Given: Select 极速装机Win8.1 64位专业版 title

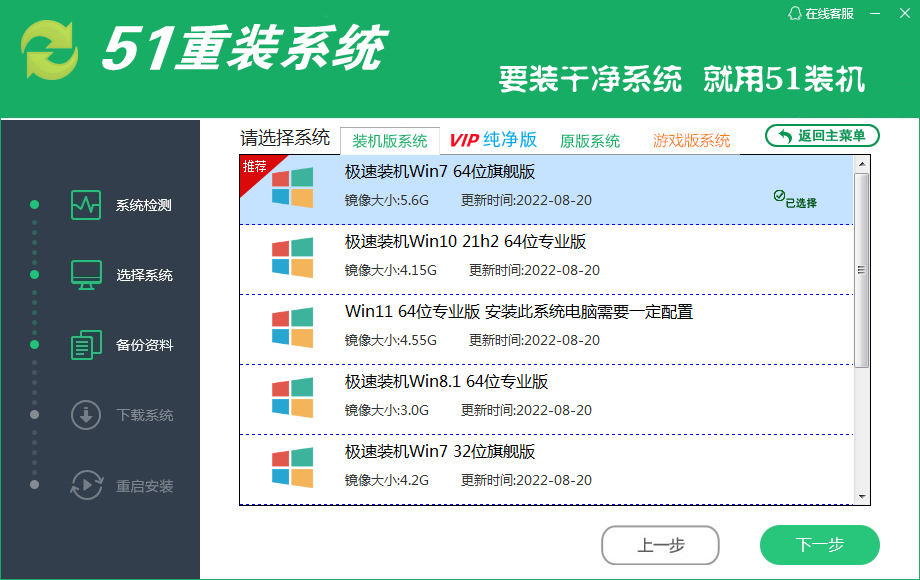Looking at the screenshot, I should click(446, 382).
